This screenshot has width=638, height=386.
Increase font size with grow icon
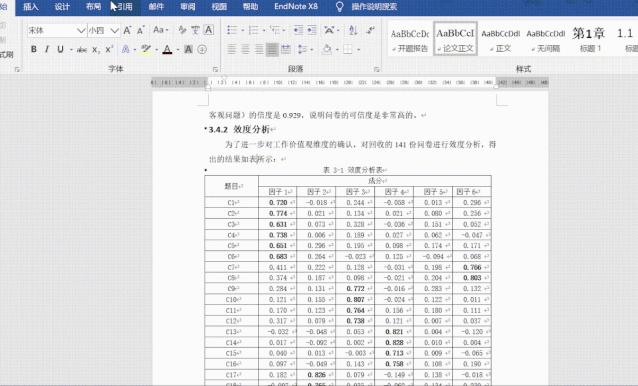pos(127,30)
